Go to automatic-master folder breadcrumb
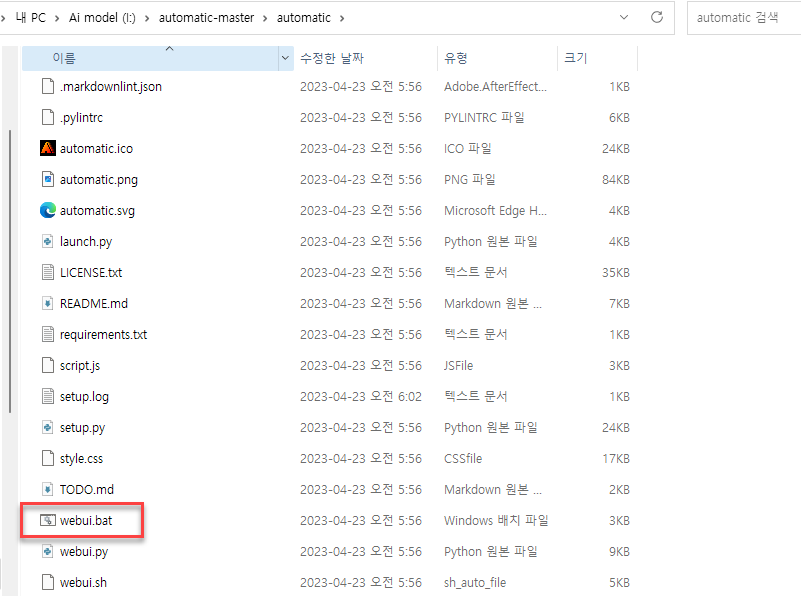This screenshot has width=801, height=603. click(x=206, y=18)
